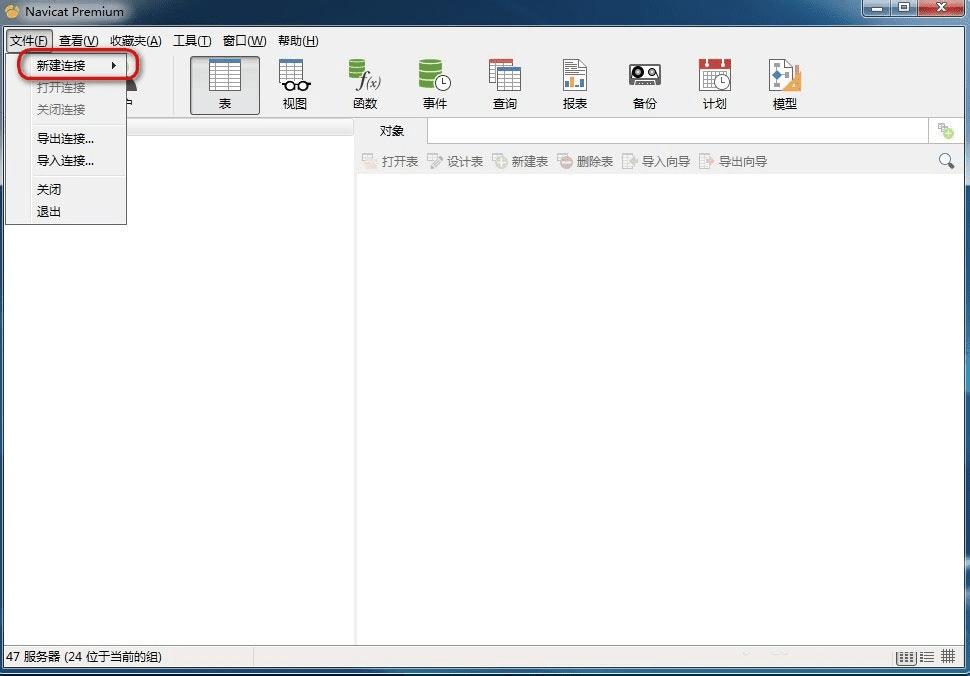This screenshot has width=970, height=676.
Task: Open the 事件 (Event) toolbar icon
Action: click(x=434, y=85)
